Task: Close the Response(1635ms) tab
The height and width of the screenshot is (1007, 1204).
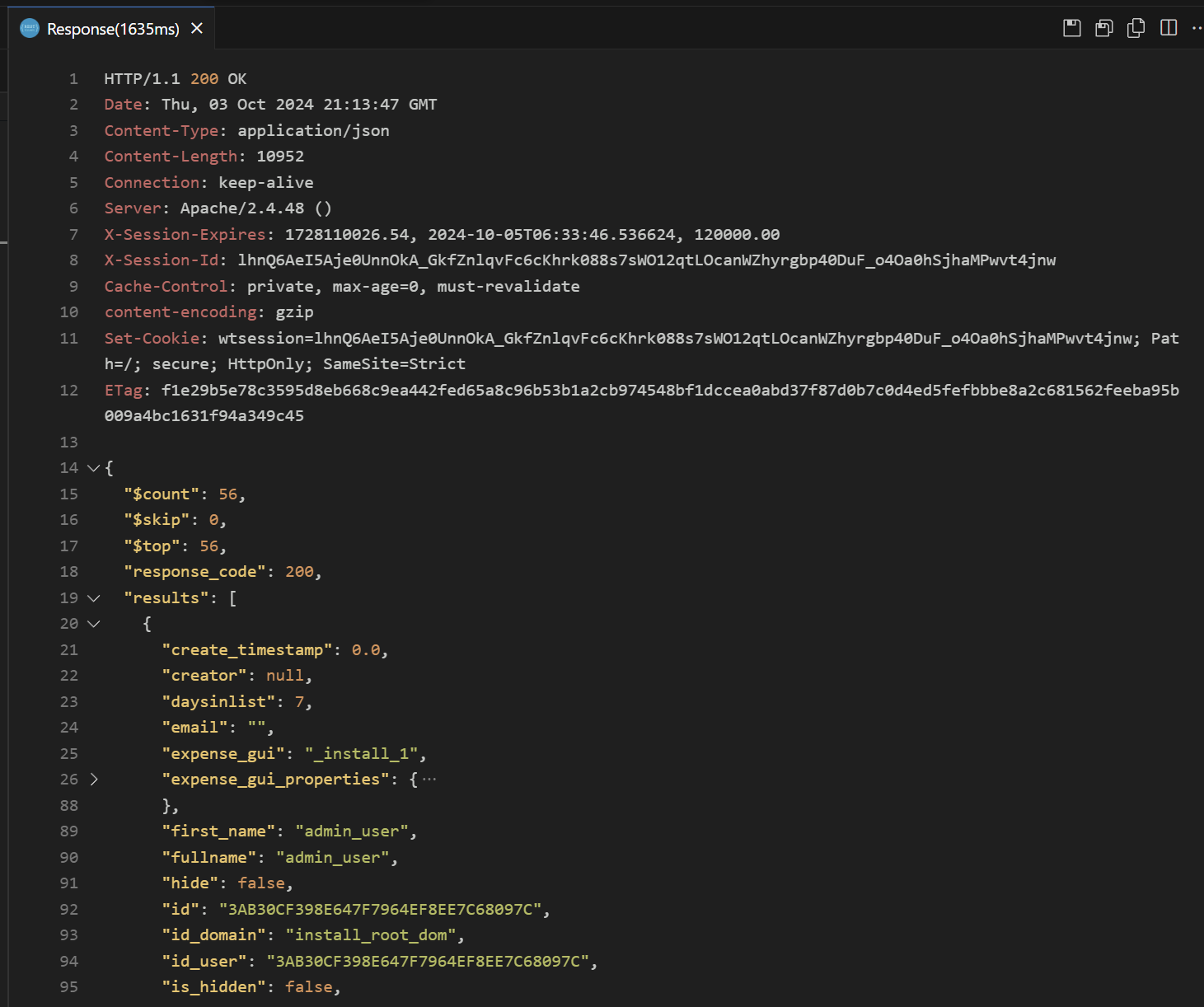Action: tap(197, 29)
